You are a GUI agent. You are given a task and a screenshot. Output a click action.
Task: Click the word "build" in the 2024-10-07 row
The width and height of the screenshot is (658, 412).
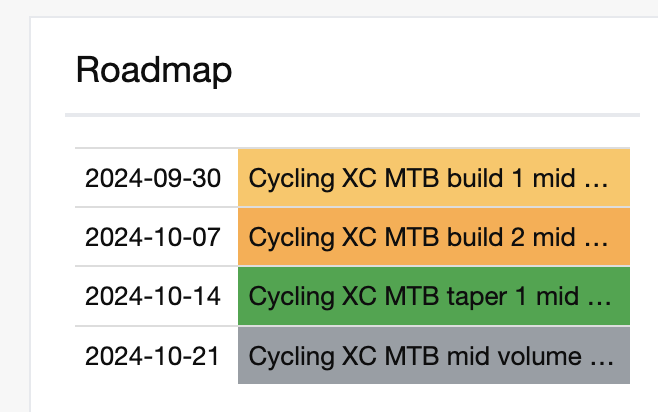475,237
